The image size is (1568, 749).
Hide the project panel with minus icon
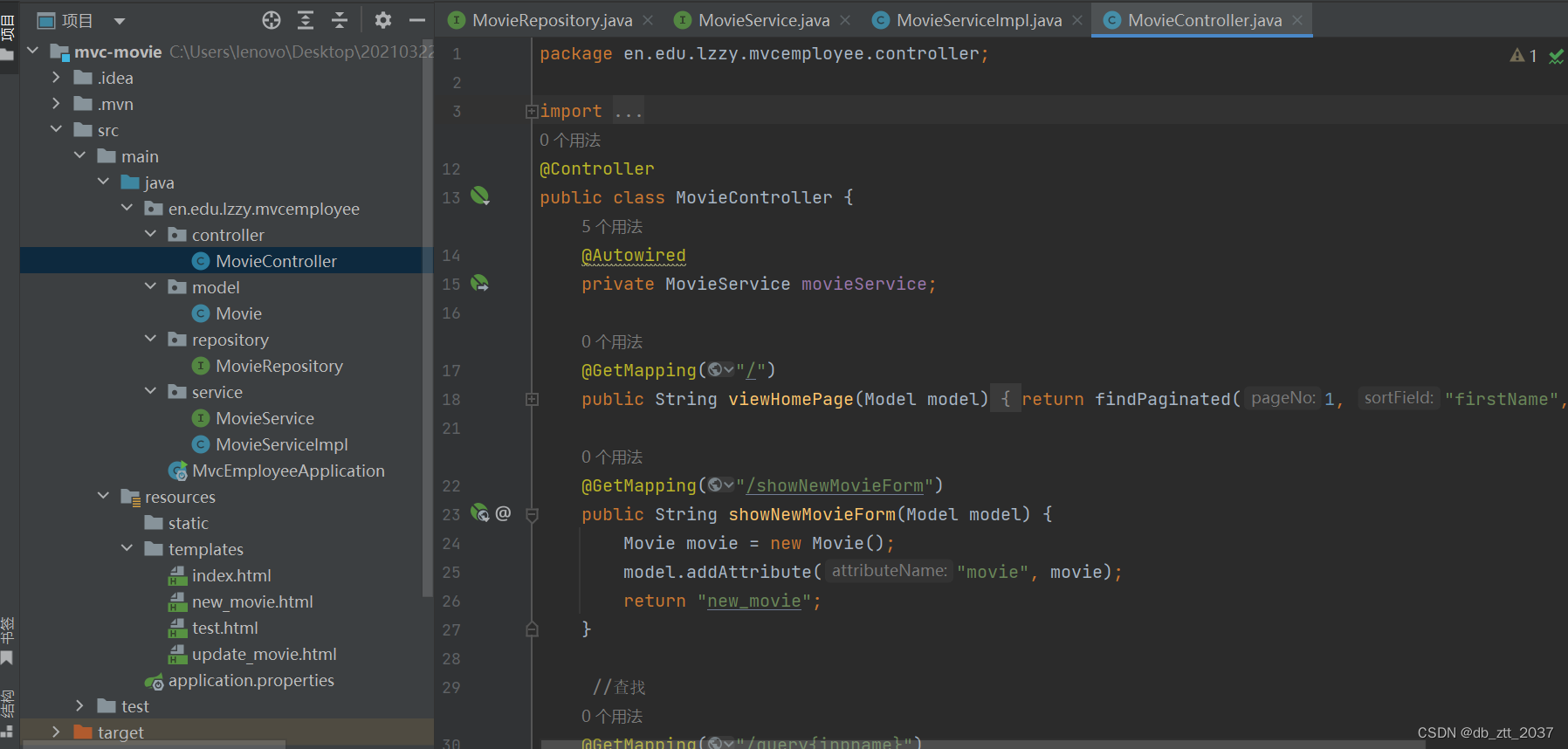(417, 20)
